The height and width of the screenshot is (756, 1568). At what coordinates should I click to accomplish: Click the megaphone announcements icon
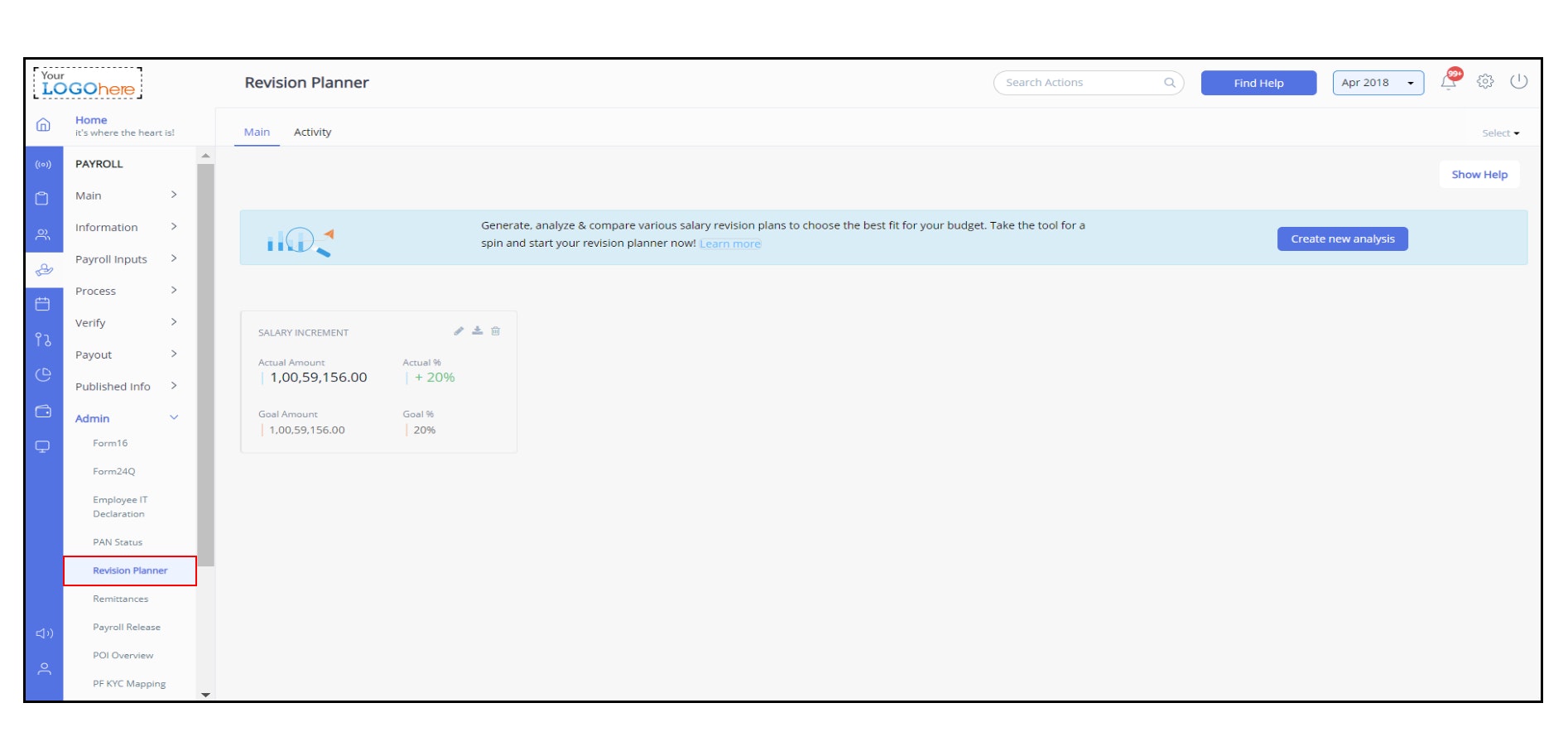point(44,633)
